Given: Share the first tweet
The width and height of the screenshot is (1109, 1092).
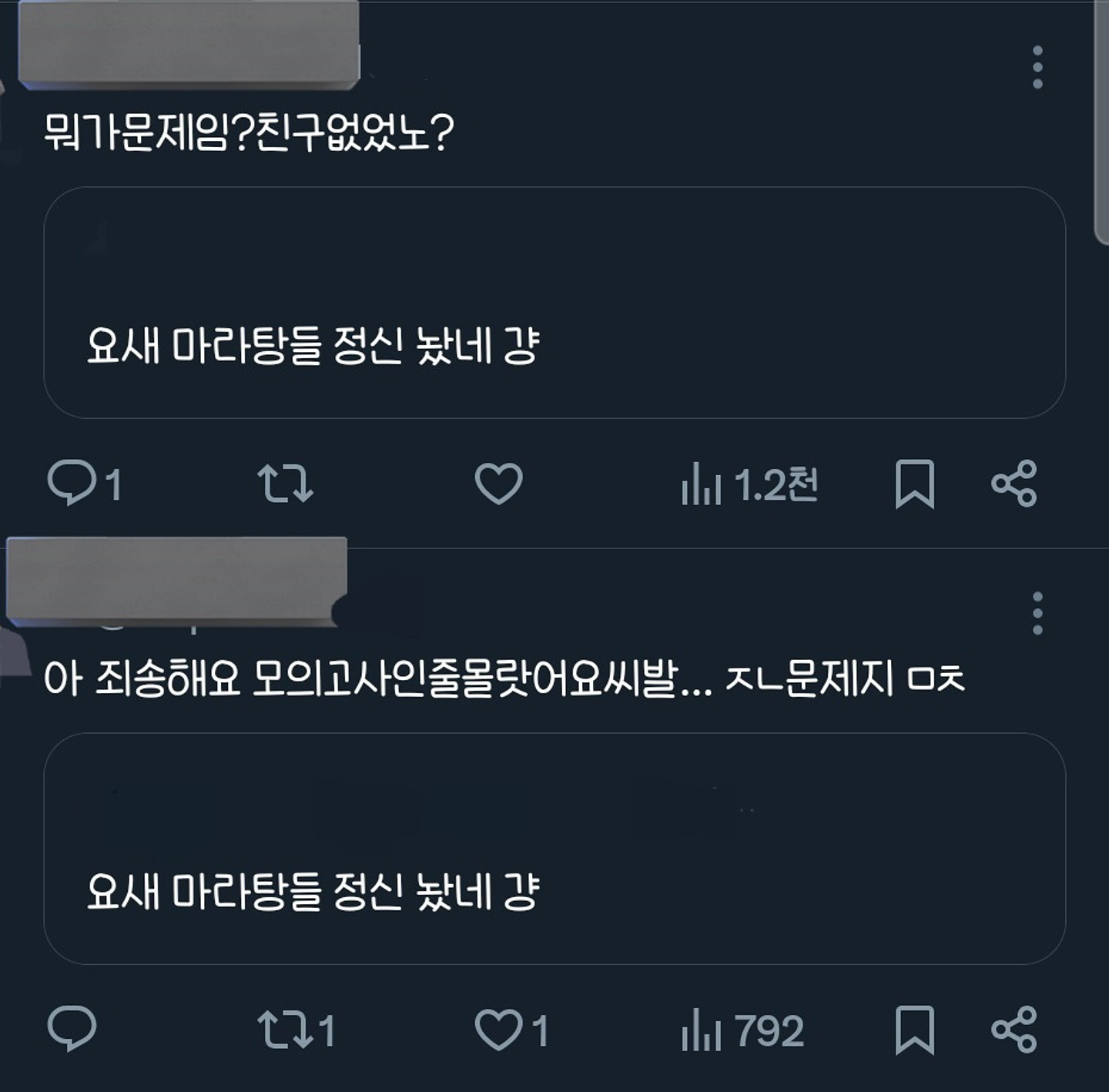Looking at the screenshot, I should 1014,484.
